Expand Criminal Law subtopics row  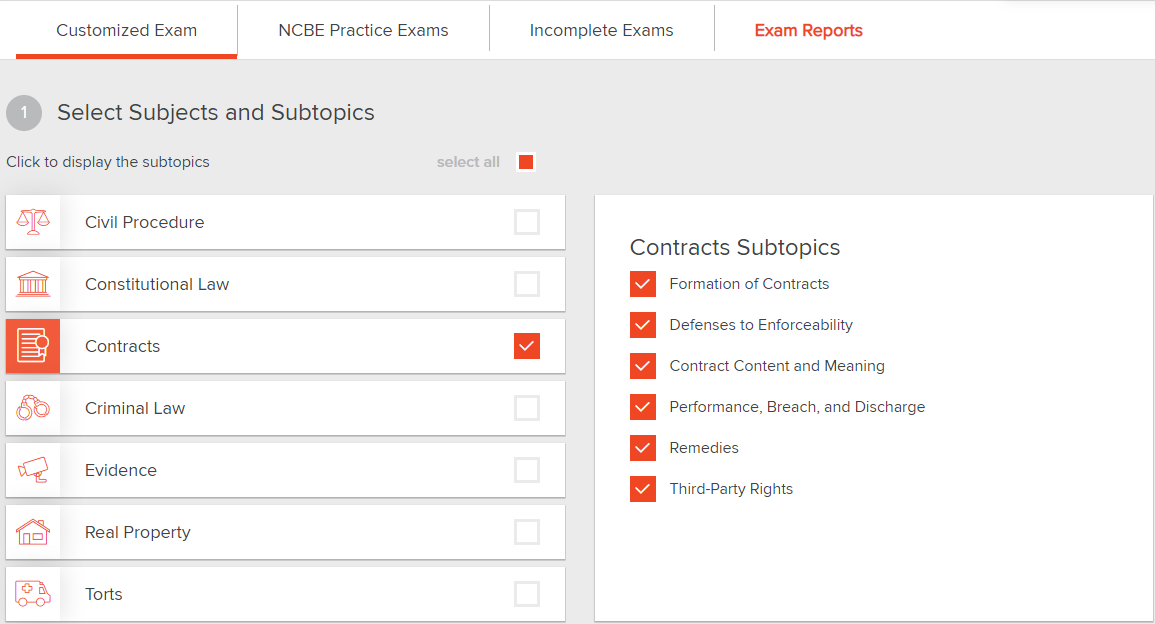pyautogui.click(x=286, y=408)
